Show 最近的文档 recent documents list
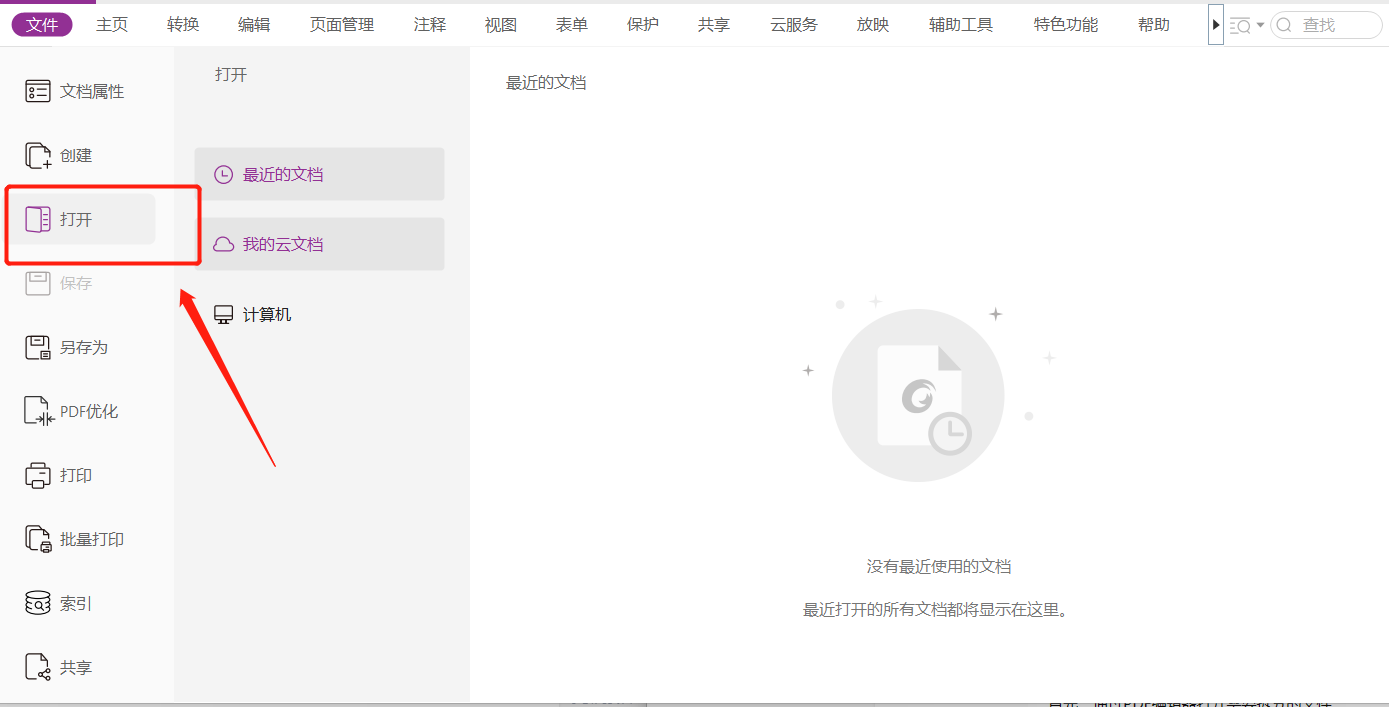 (x=320, y=174)
